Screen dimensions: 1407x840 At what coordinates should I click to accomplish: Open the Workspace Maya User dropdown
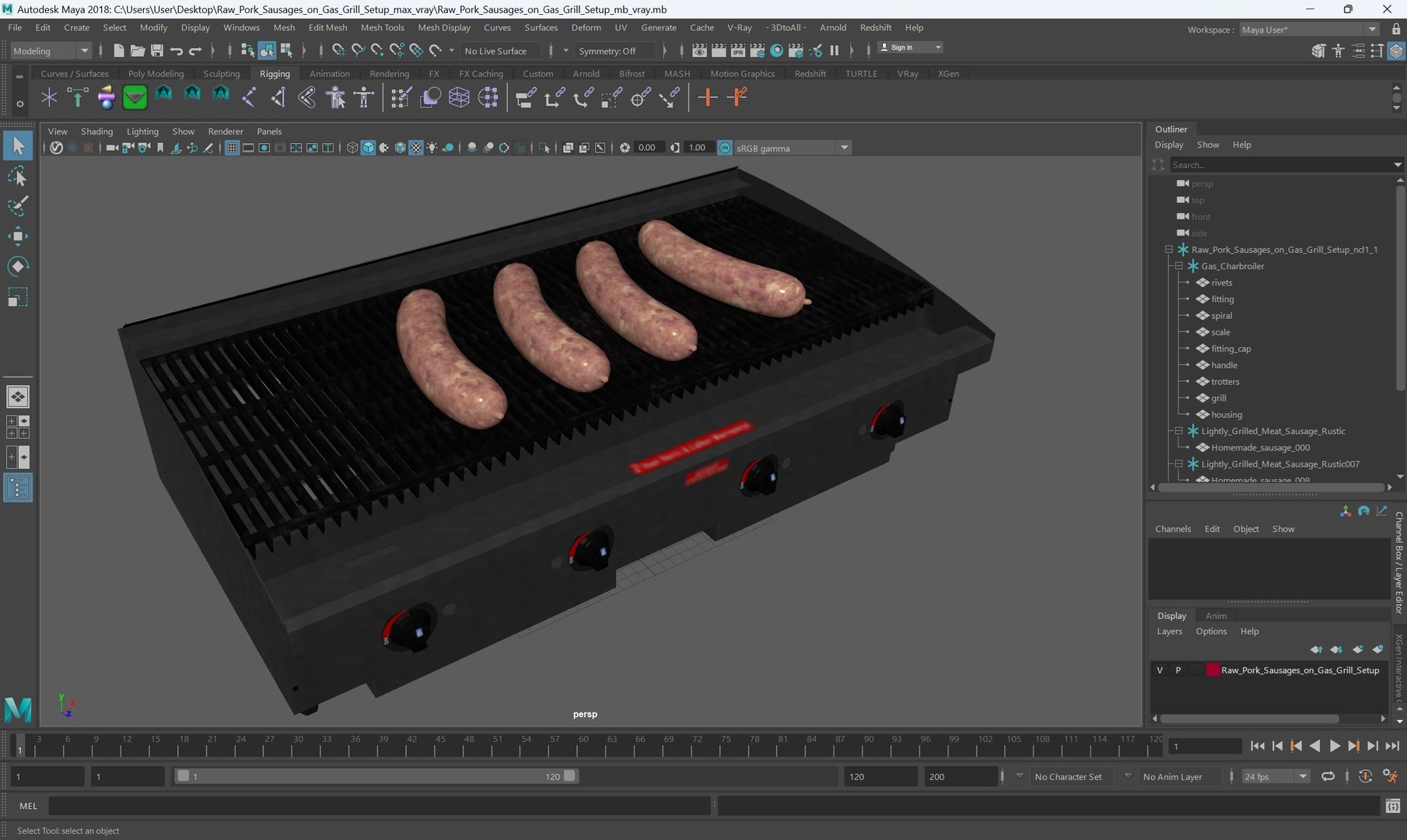pos(1309,30)
